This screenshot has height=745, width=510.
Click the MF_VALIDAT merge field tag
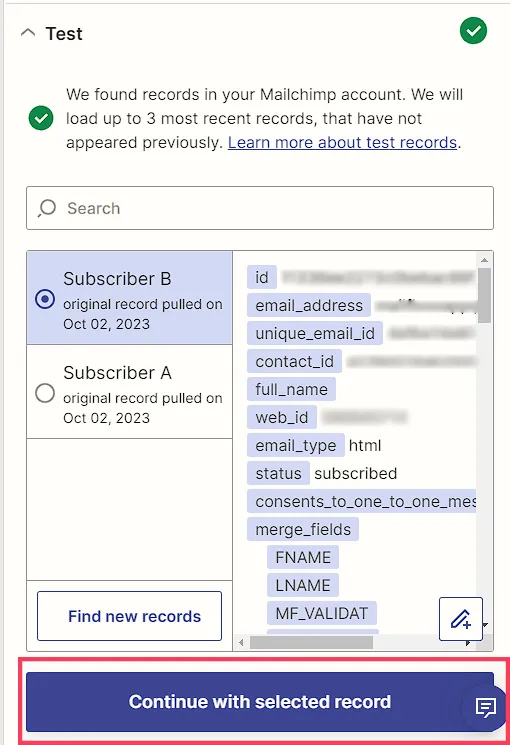click(322, 613)
